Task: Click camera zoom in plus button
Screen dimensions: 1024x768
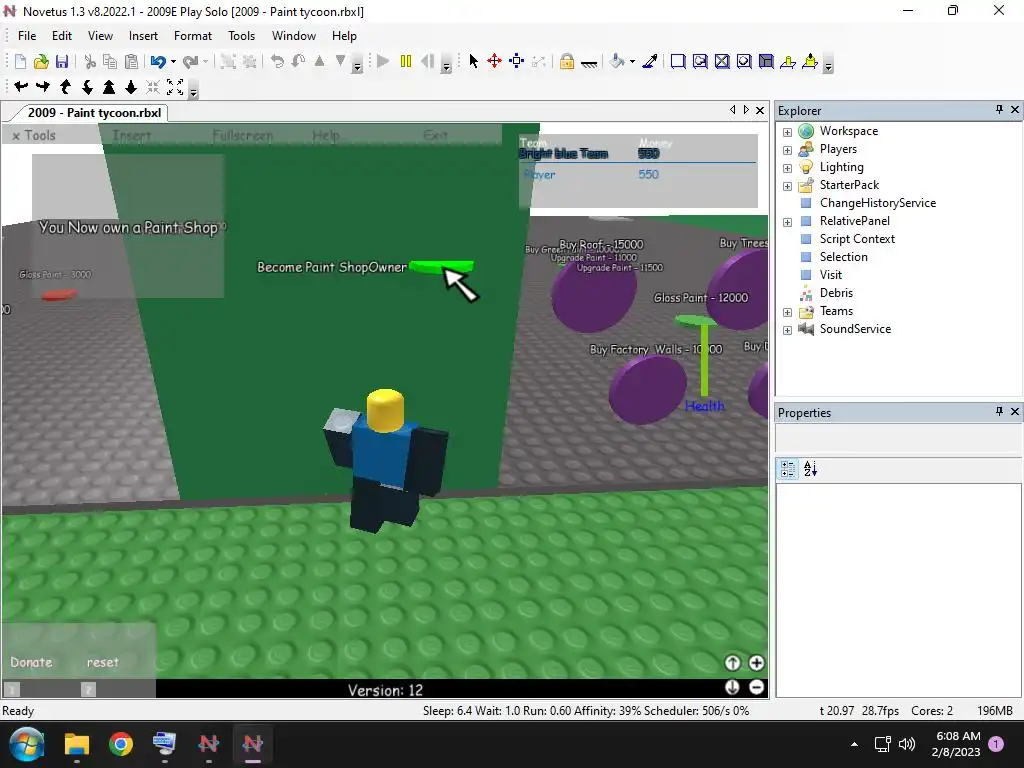Action: [756, 663]
